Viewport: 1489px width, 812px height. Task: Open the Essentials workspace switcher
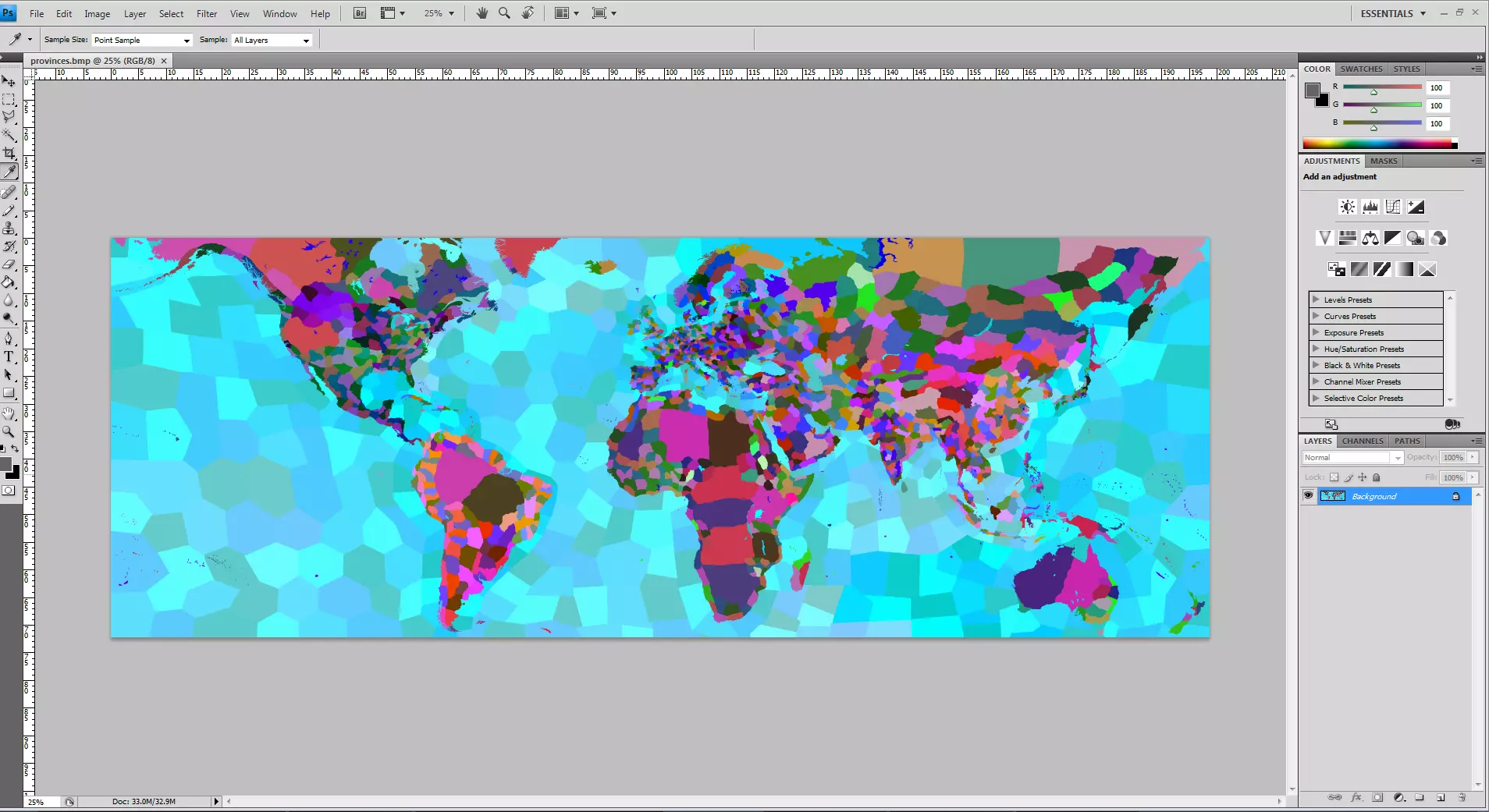coord(1393,13)
